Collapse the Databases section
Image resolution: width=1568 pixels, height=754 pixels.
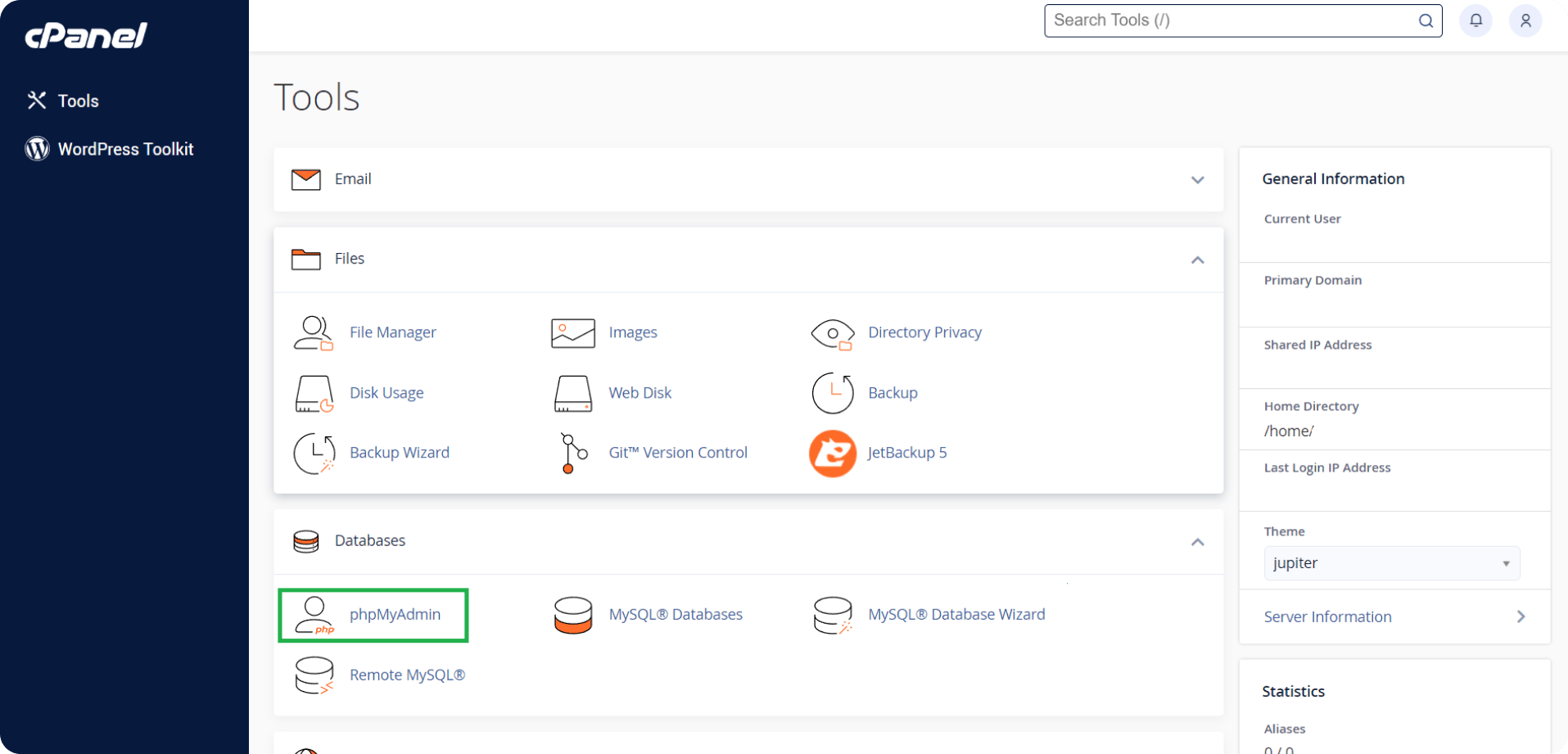(1196, 542)
